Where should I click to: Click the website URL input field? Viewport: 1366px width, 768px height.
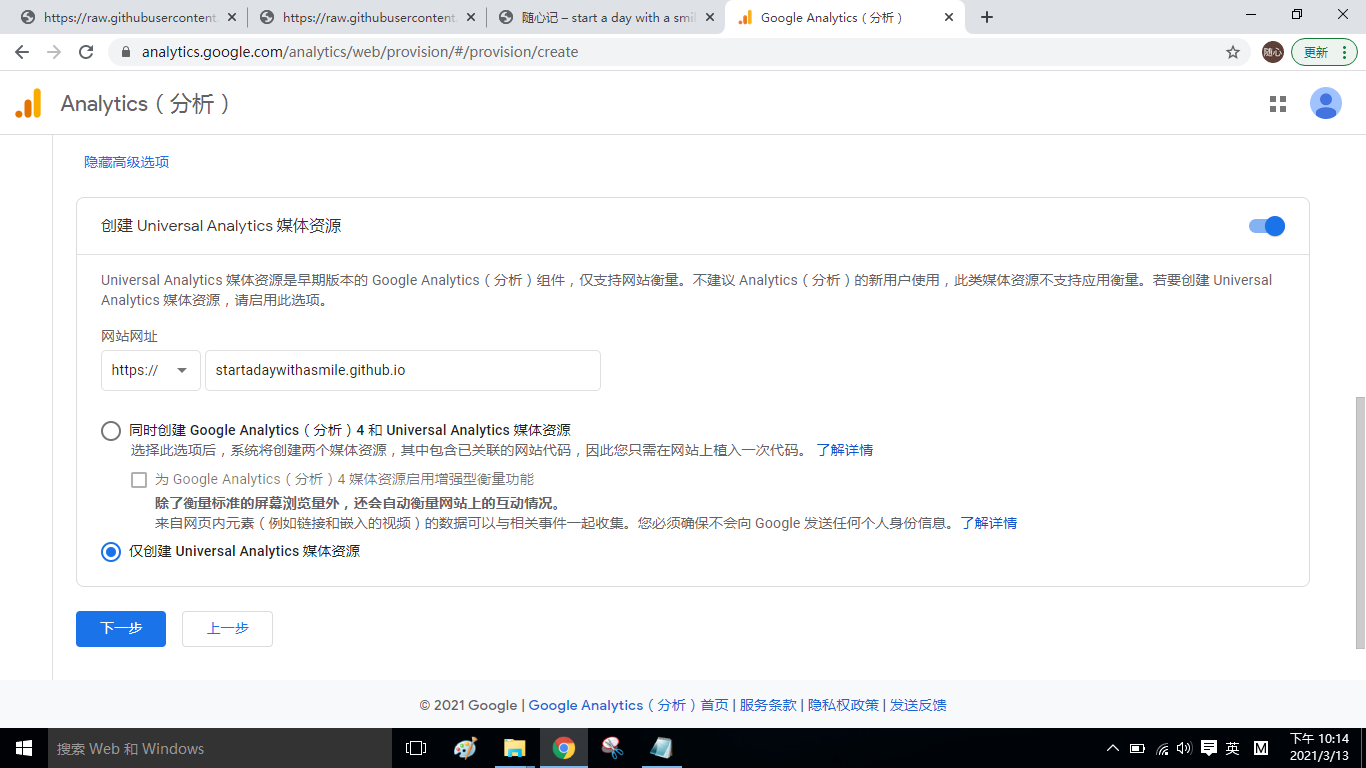click(402, 370)
